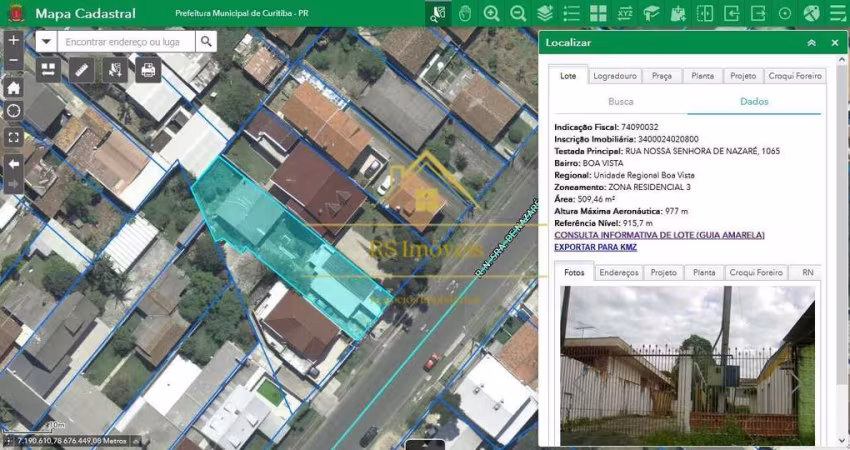The height and width of the screenshot is (450, 850).
Task: Open the Localizar search tool in header
Action: click(x=438, y=13)
